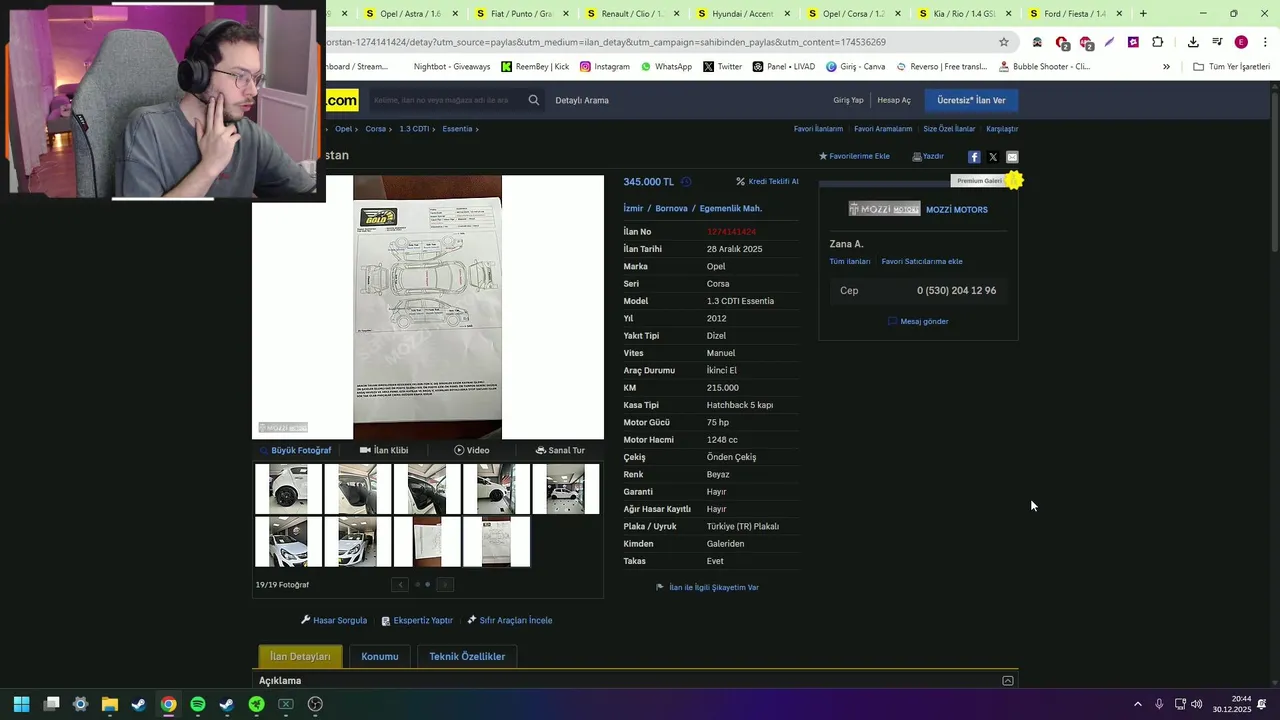The height and width of the screenshot is (720, 1280).
Task: Click Favorilerime Ekle star link
Action: 854,157
